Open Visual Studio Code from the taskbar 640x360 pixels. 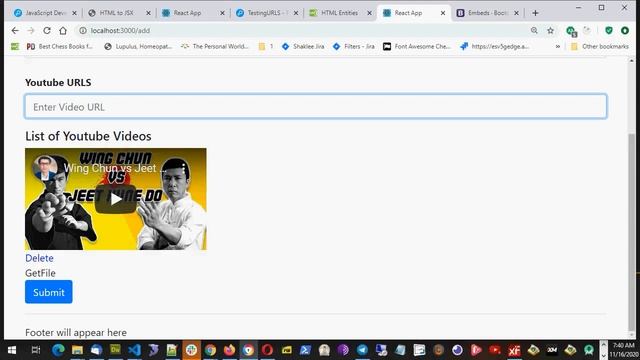coord(134,350)
